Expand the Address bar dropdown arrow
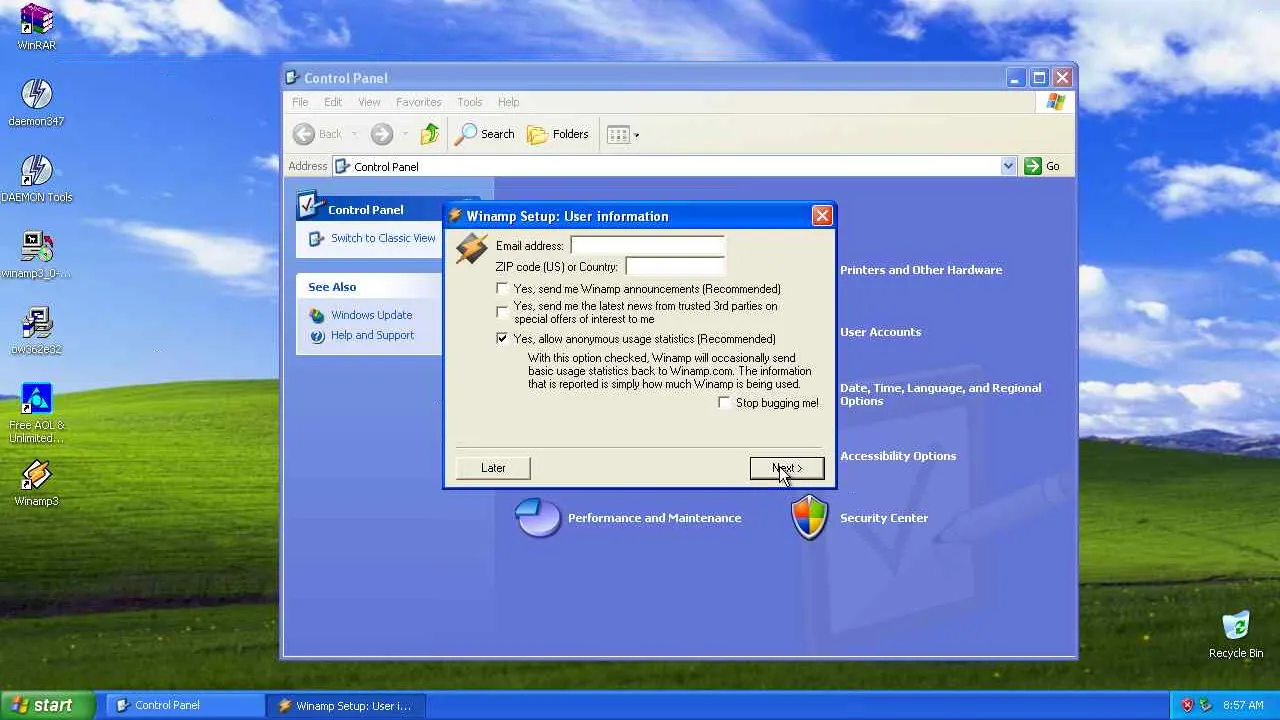Image resolution: width=1280 pixels, height=720 pixels. tap(1008, 166)
